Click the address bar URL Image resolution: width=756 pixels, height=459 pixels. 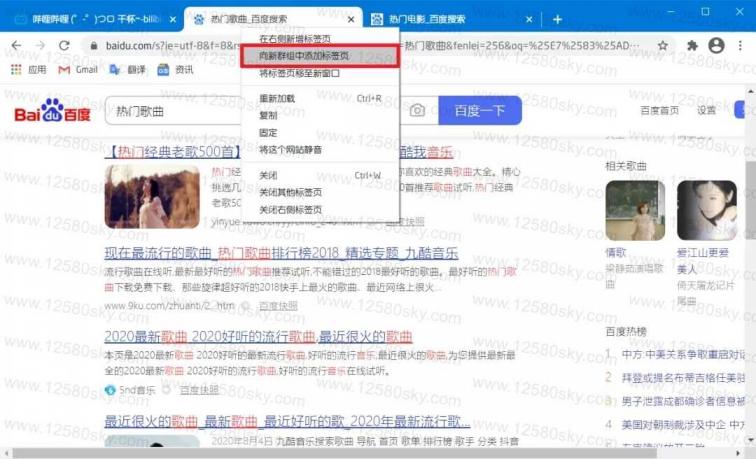click(x=371, y=46)
